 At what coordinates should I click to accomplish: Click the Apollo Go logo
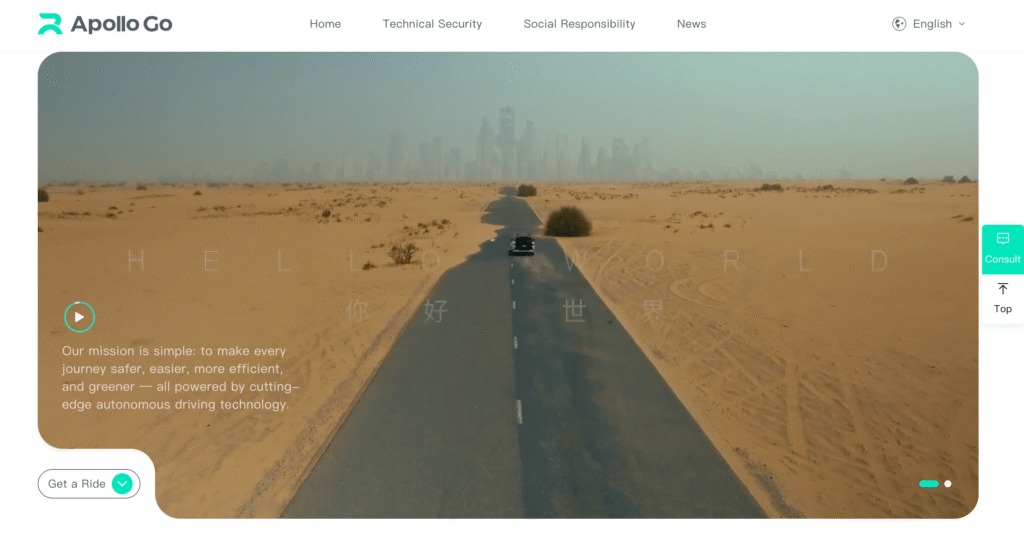(x=105, y=24)
